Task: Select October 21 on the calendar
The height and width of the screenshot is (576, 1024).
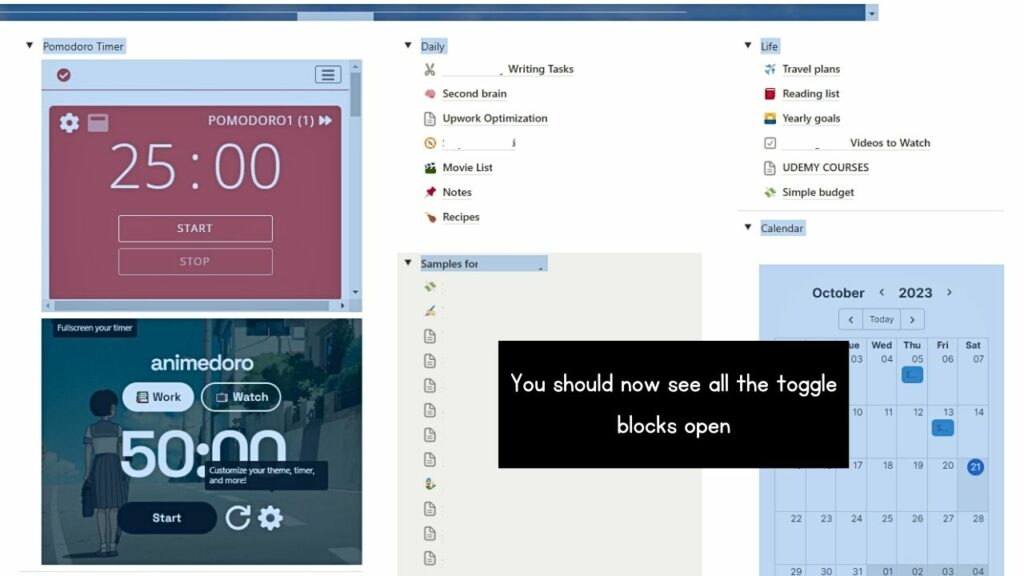Action: [973, 467]
